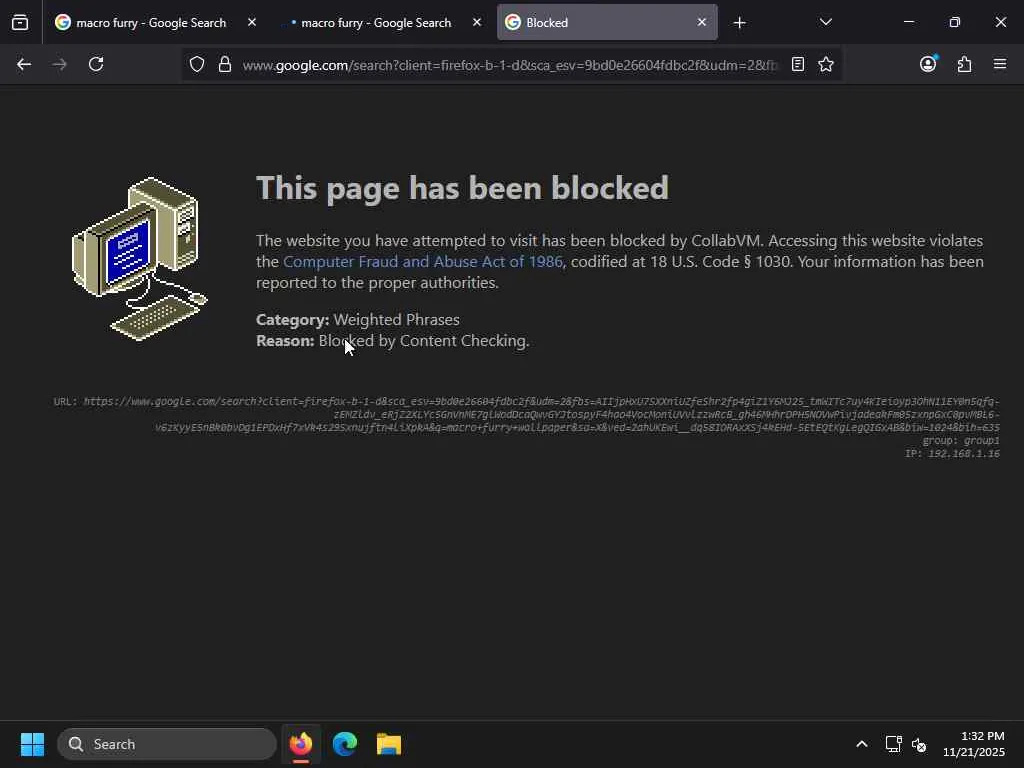
Task: Open the Windows Start menu
Action: [x=32, y=744]
